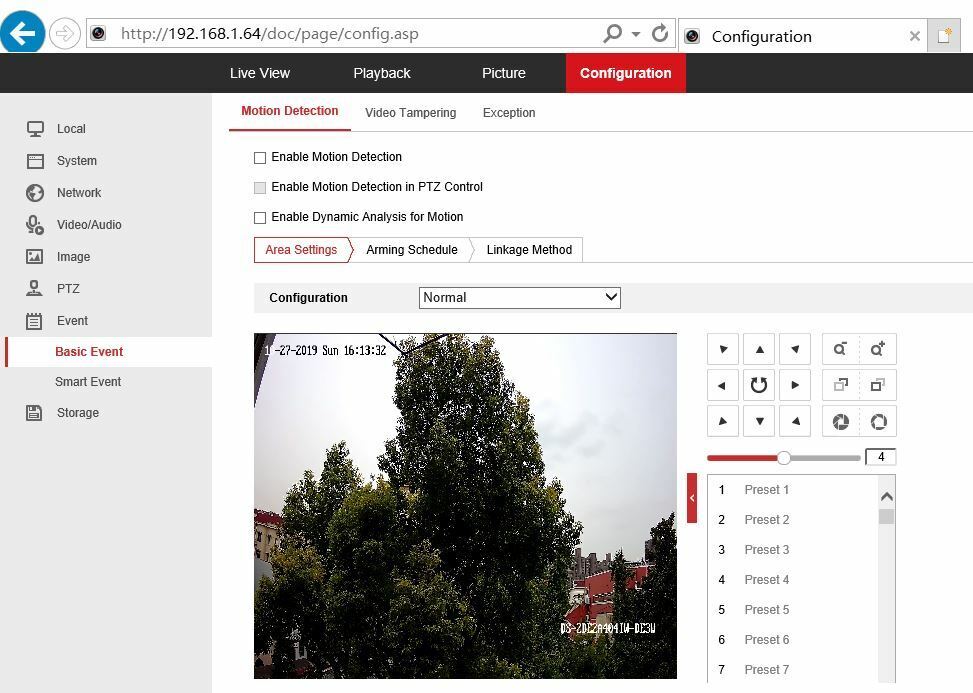Viewport: 973px width, 693px height.
Task: Open the Configuration Normal dropdown
Action: point(520,297)
